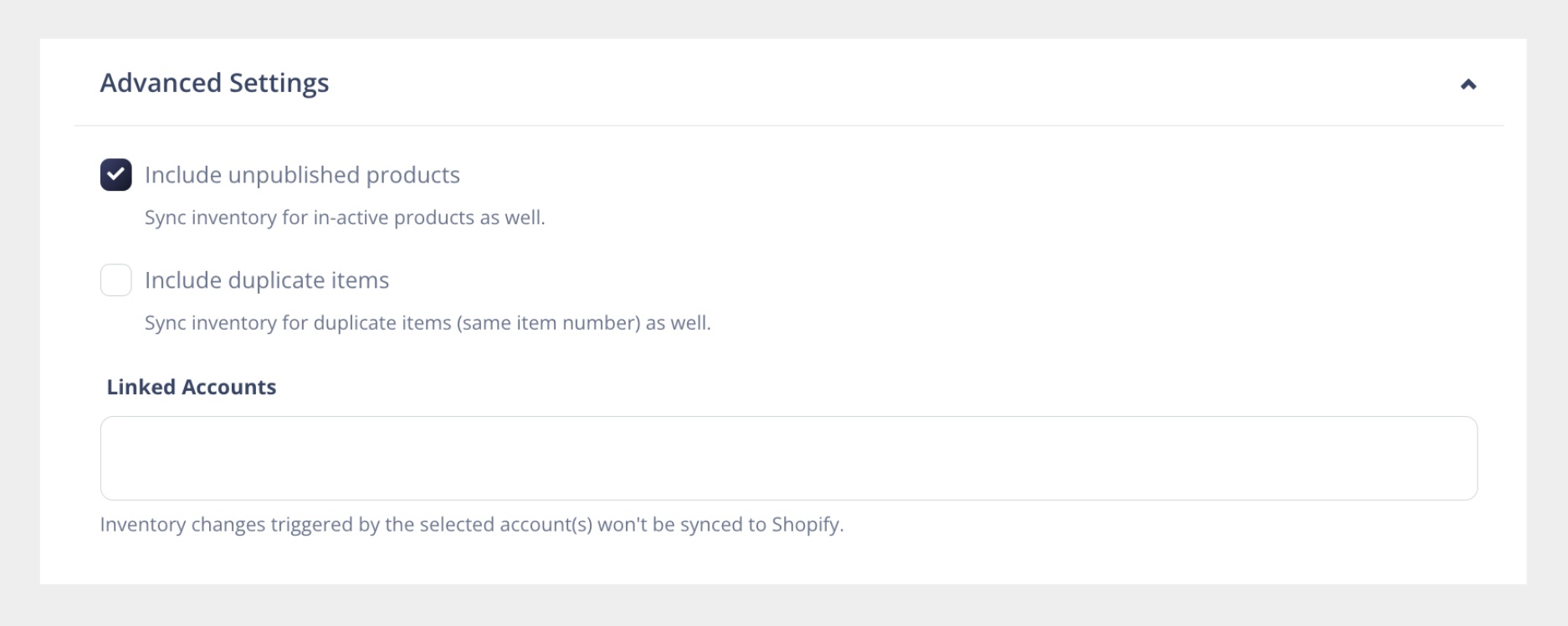Focus the Linked Accounts selection field
Image resolution: width=1568 pixels, height=626 pixels.
[788, 458]
